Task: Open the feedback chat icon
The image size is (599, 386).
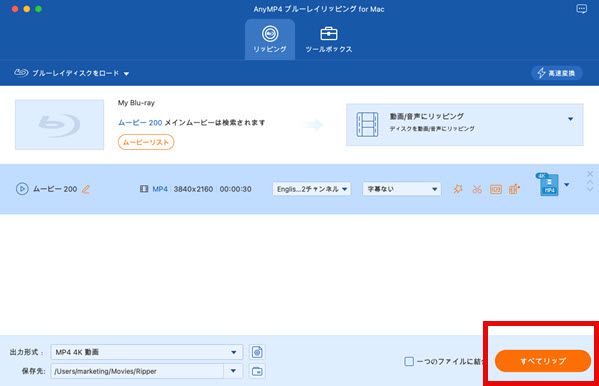Action: pos(581,9)
